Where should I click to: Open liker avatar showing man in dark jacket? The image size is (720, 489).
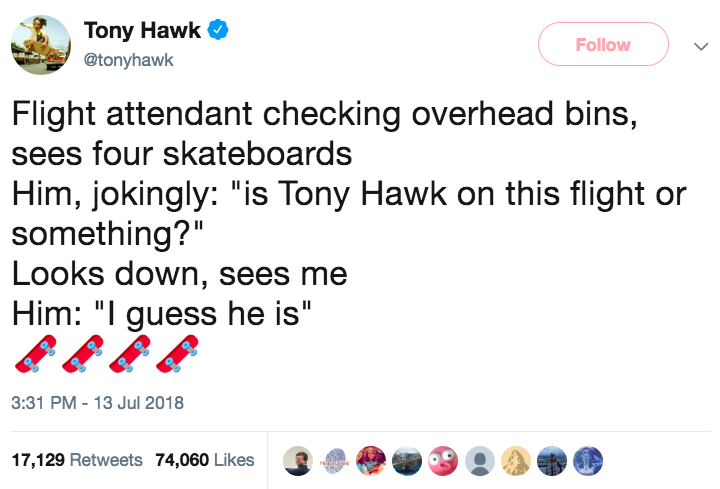(298, 461)
